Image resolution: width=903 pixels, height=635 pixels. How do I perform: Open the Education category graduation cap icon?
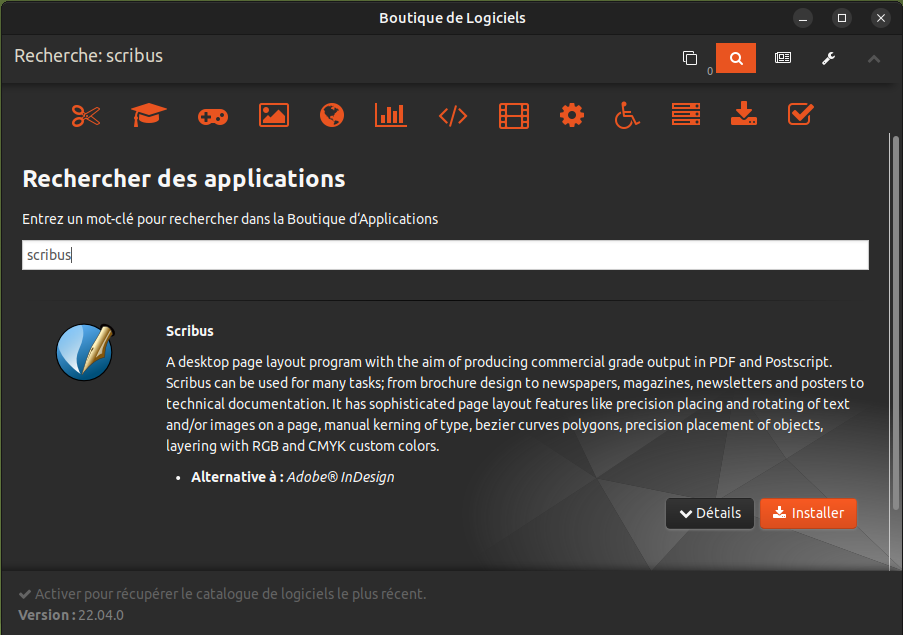coord(149,115)
